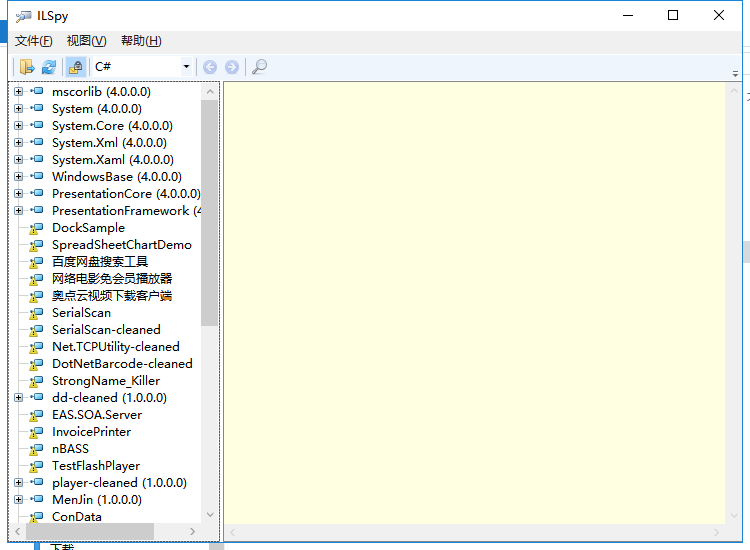Click the tree's scroll right arrow
The image size is (750, 550).
pos(192,531)
